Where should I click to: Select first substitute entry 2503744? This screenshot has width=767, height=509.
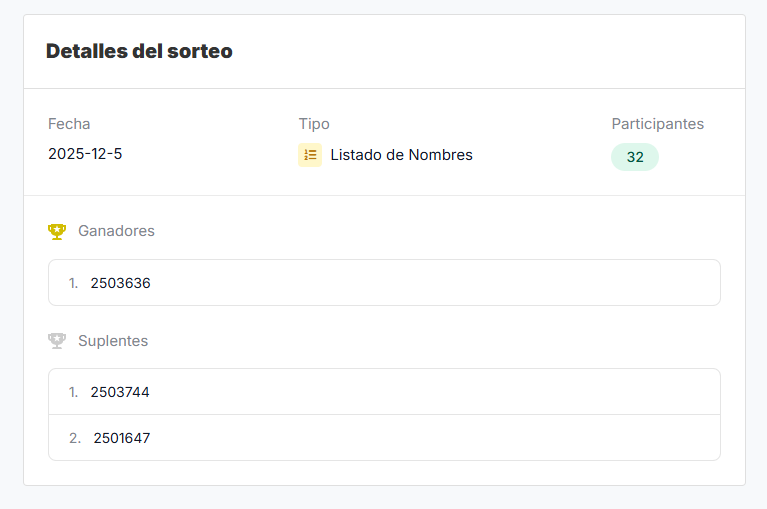coord(120,392)
